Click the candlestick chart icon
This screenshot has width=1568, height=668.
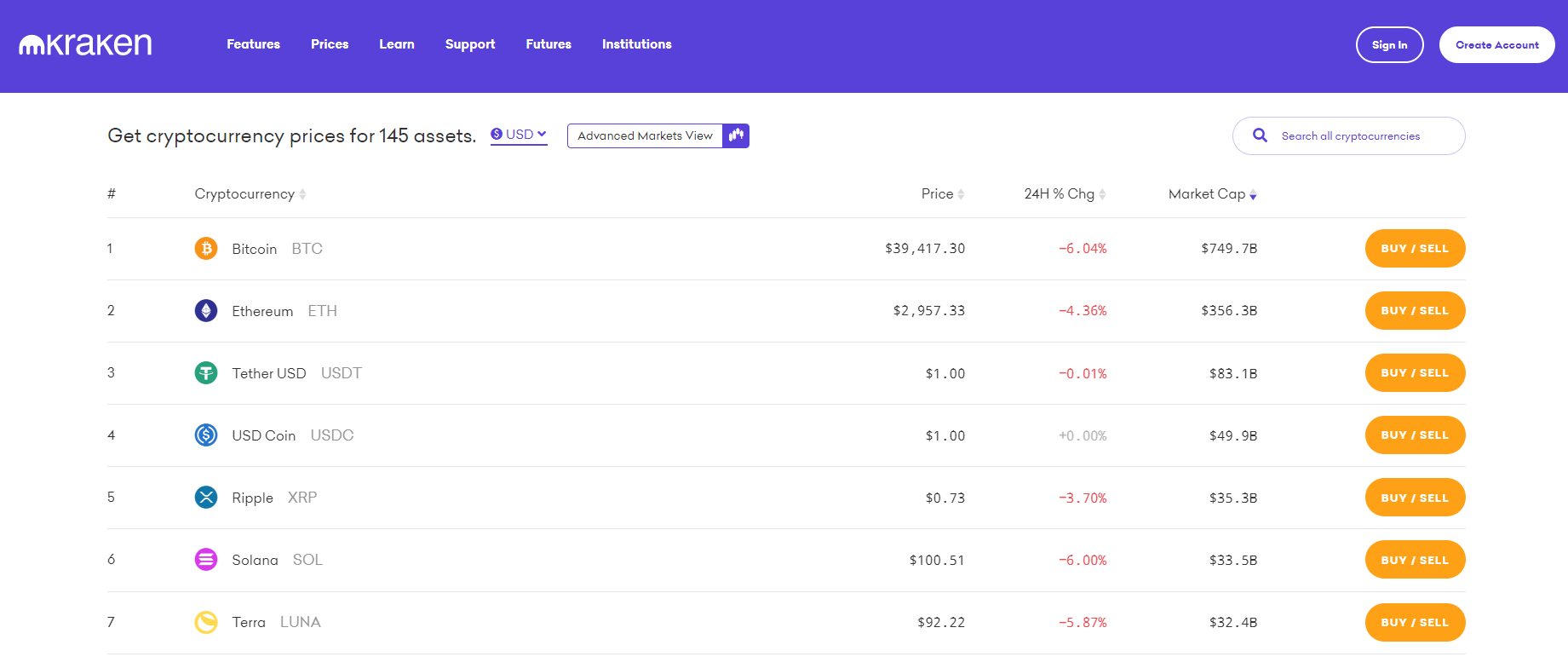click(736, 135)
